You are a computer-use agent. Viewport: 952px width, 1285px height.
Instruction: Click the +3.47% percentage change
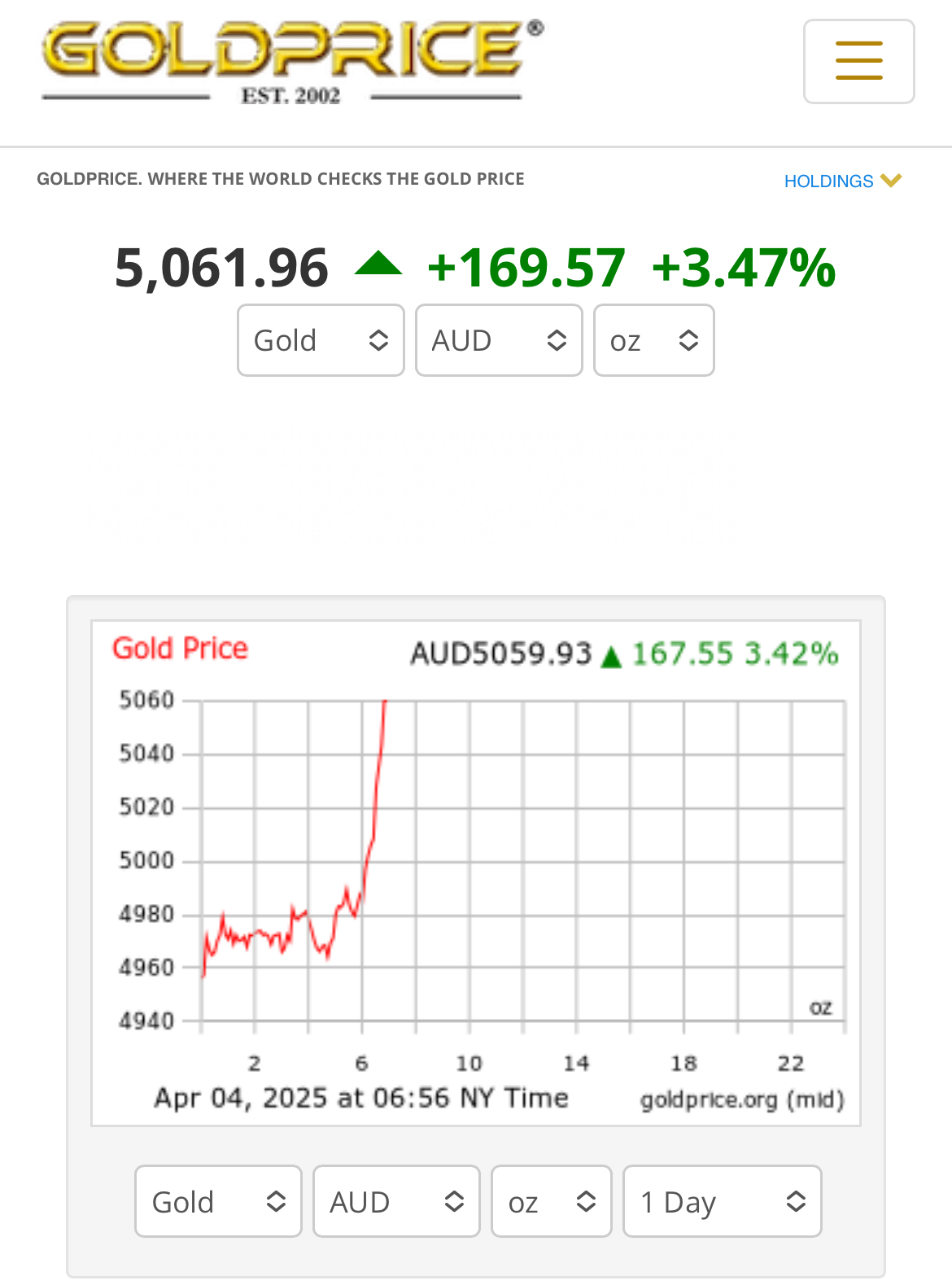[x=744, y=268]
